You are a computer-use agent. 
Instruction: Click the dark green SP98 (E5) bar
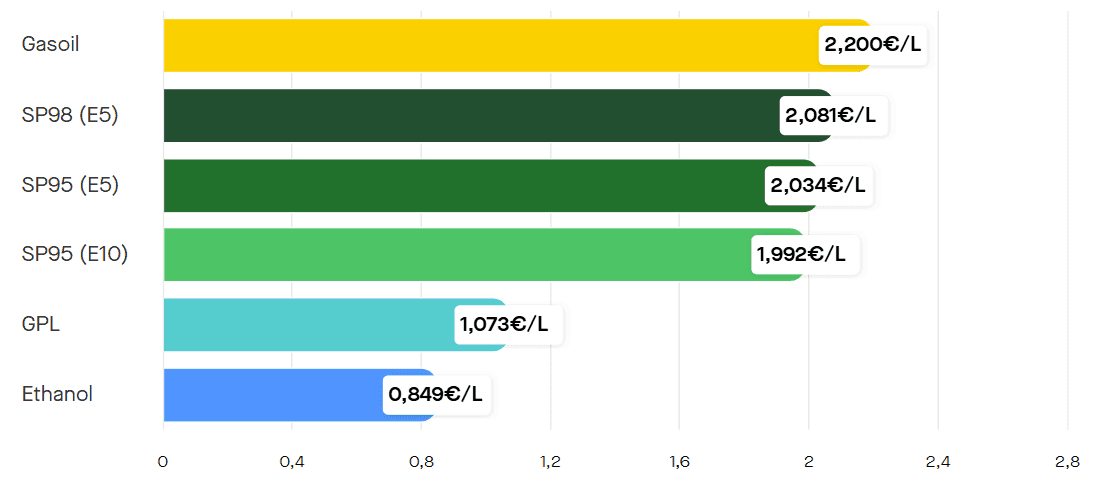(470, 115)
